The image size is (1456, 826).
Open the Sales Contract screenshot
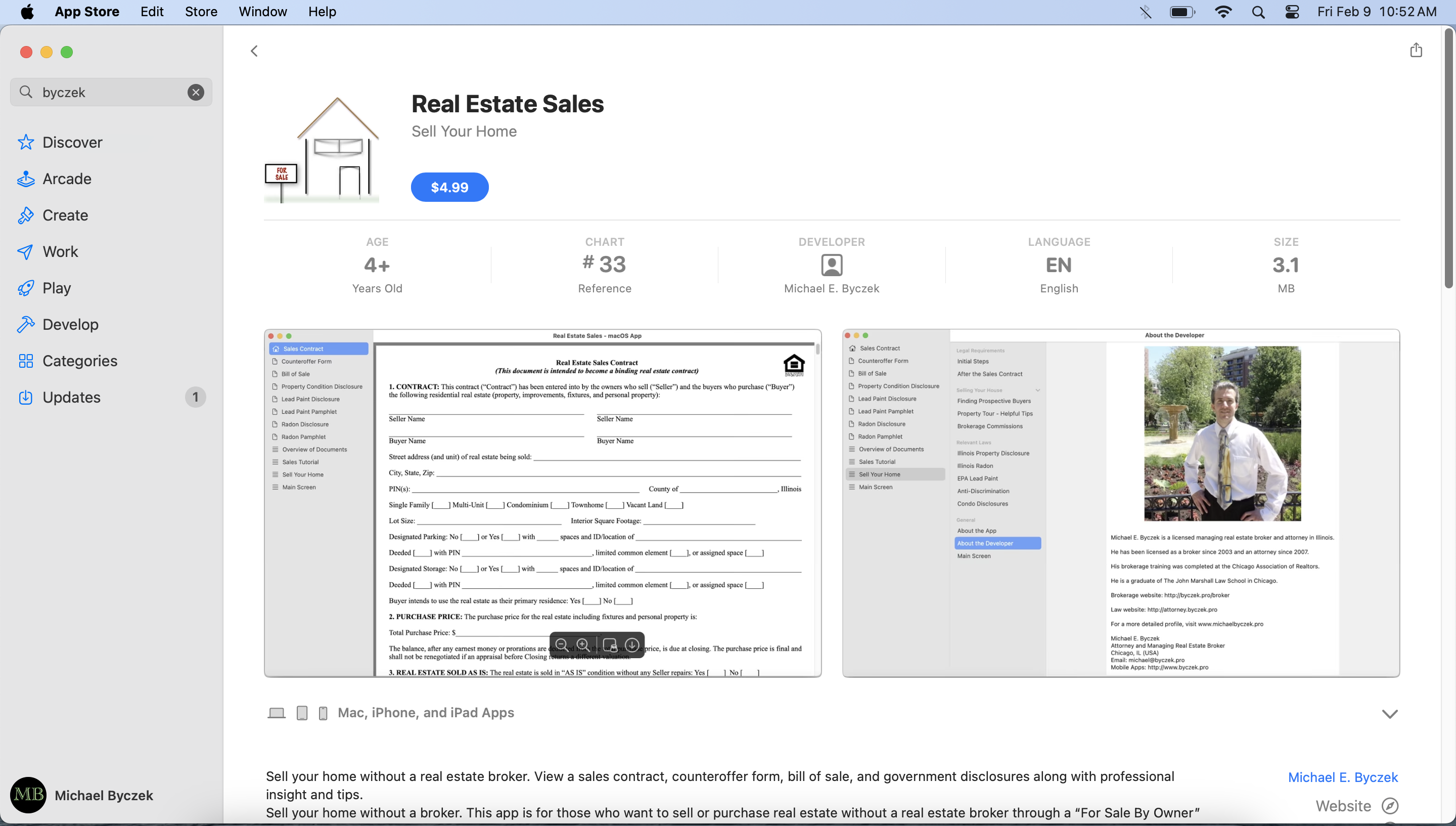pos(542,503)
